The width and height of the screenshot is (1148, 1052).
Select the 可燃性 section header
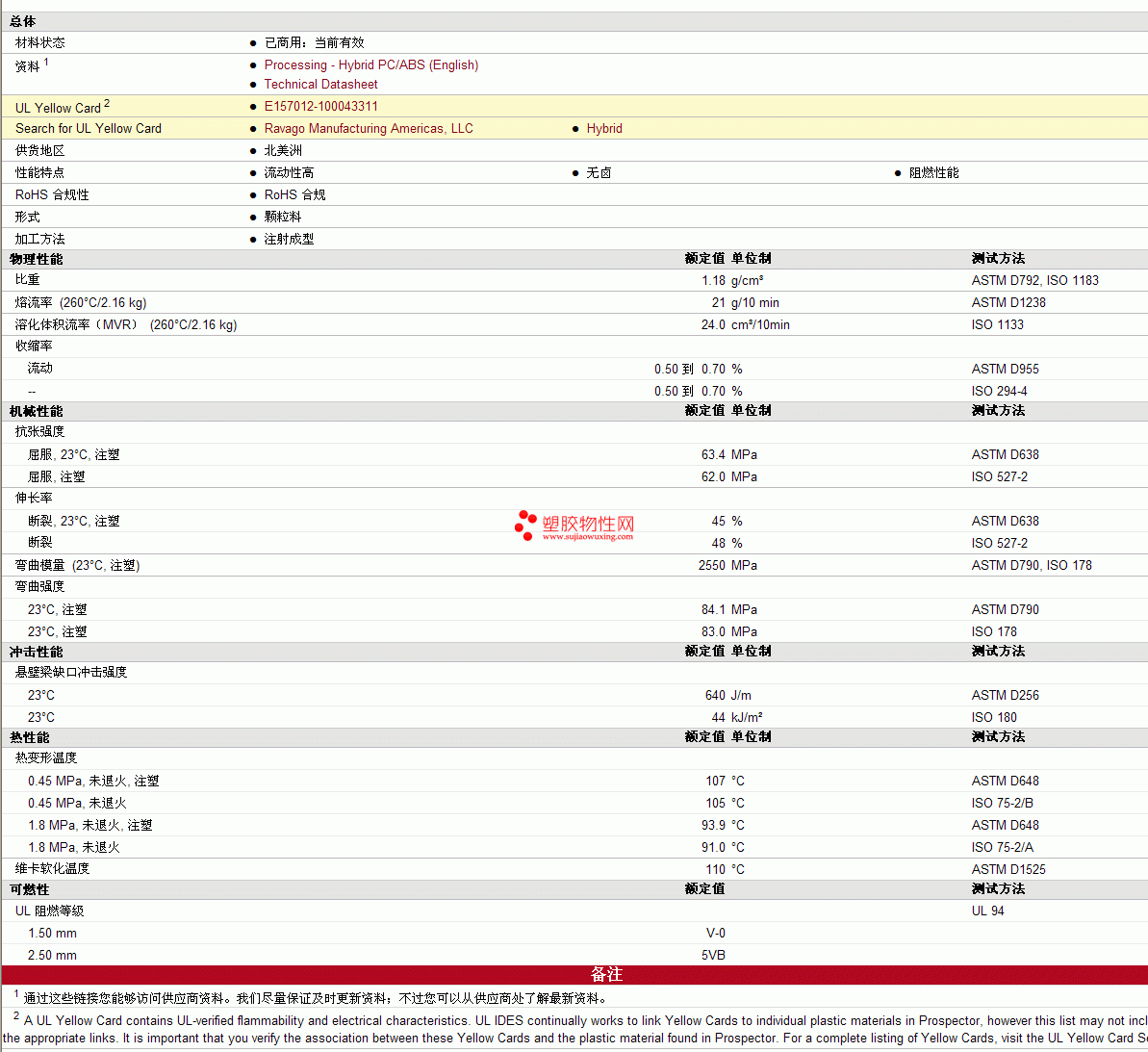point(29,889)
